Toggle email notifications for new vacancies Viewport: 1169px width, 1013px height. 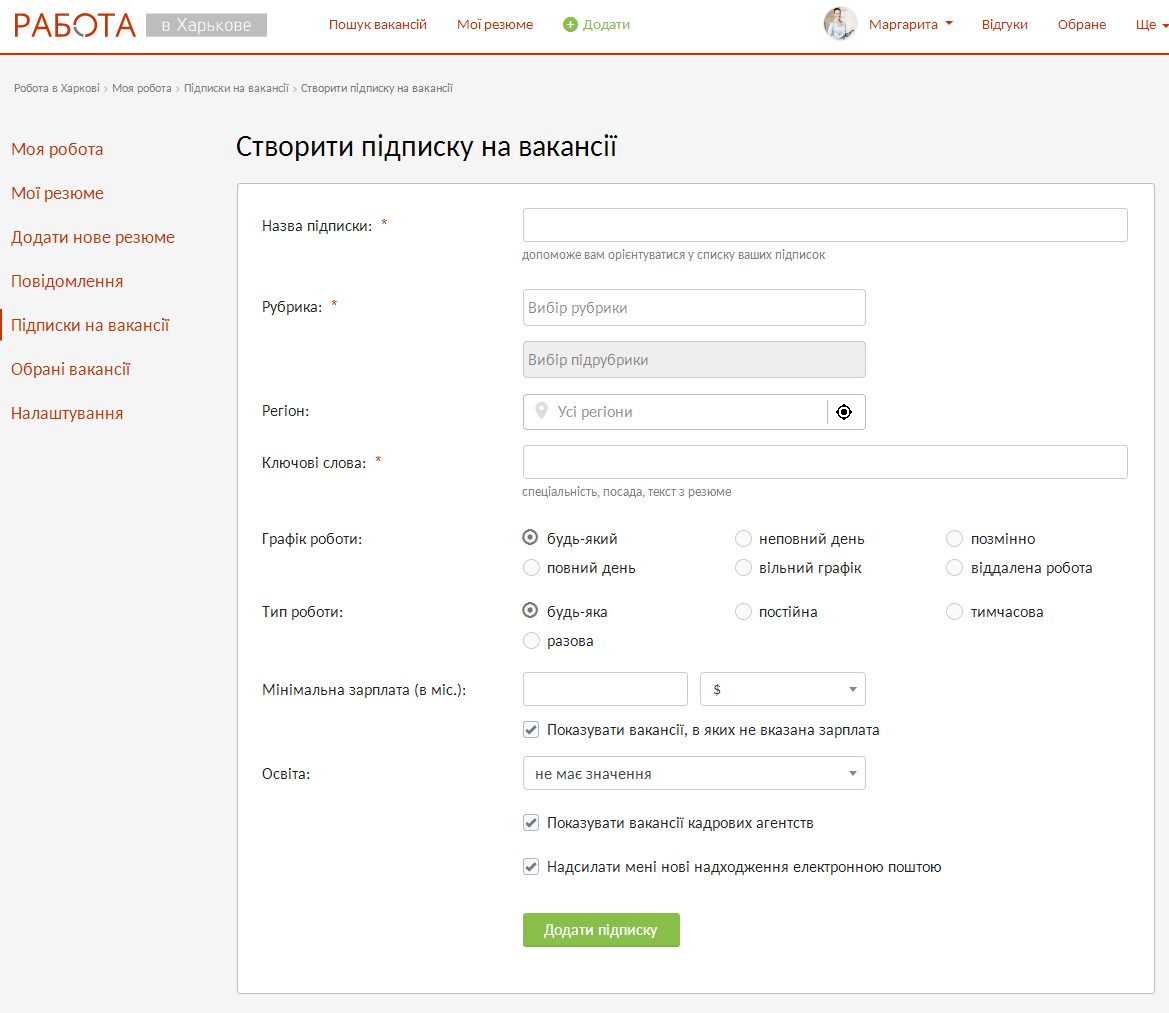coord(531,867)
